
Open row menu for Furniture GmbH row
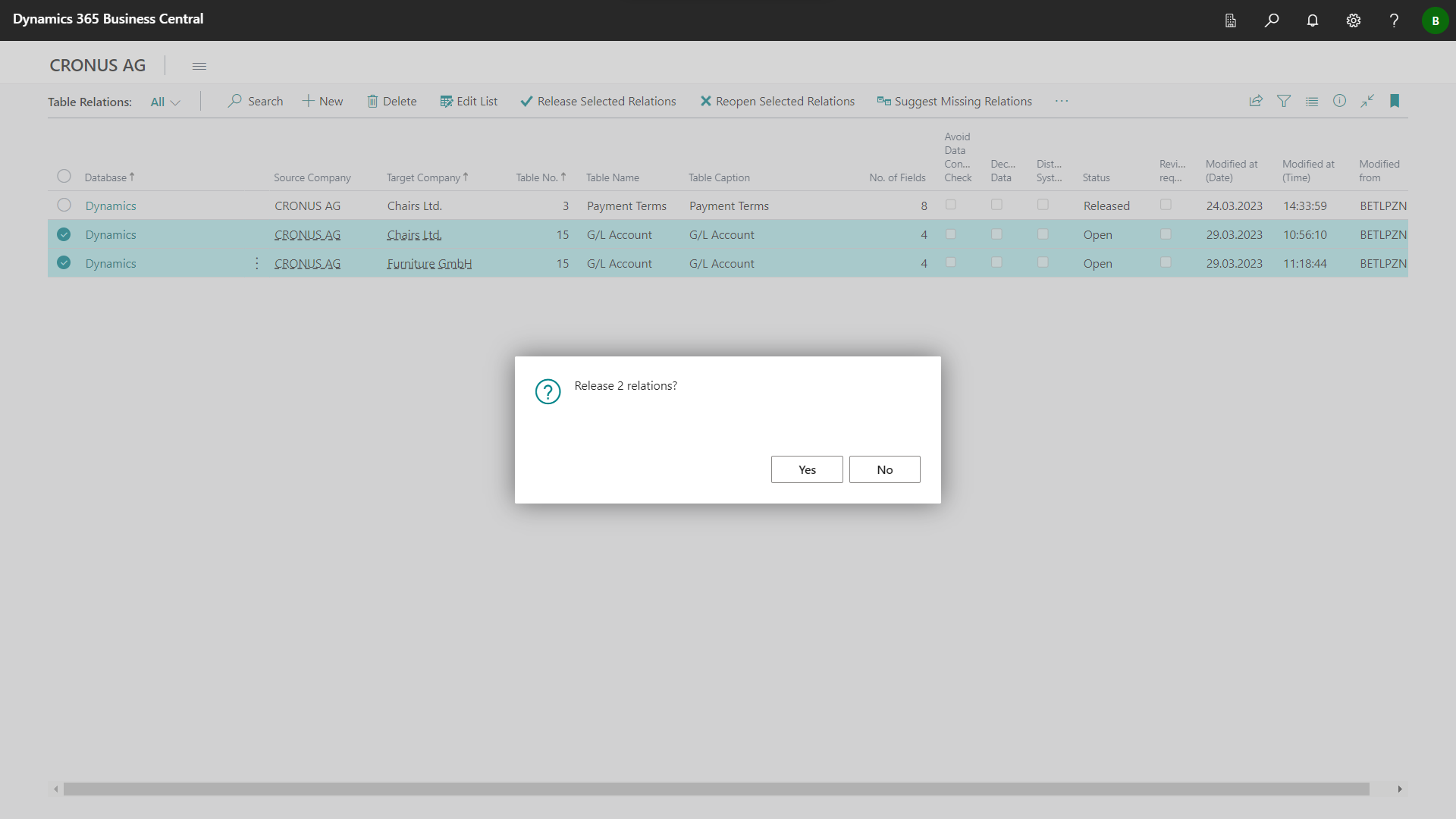257,263
